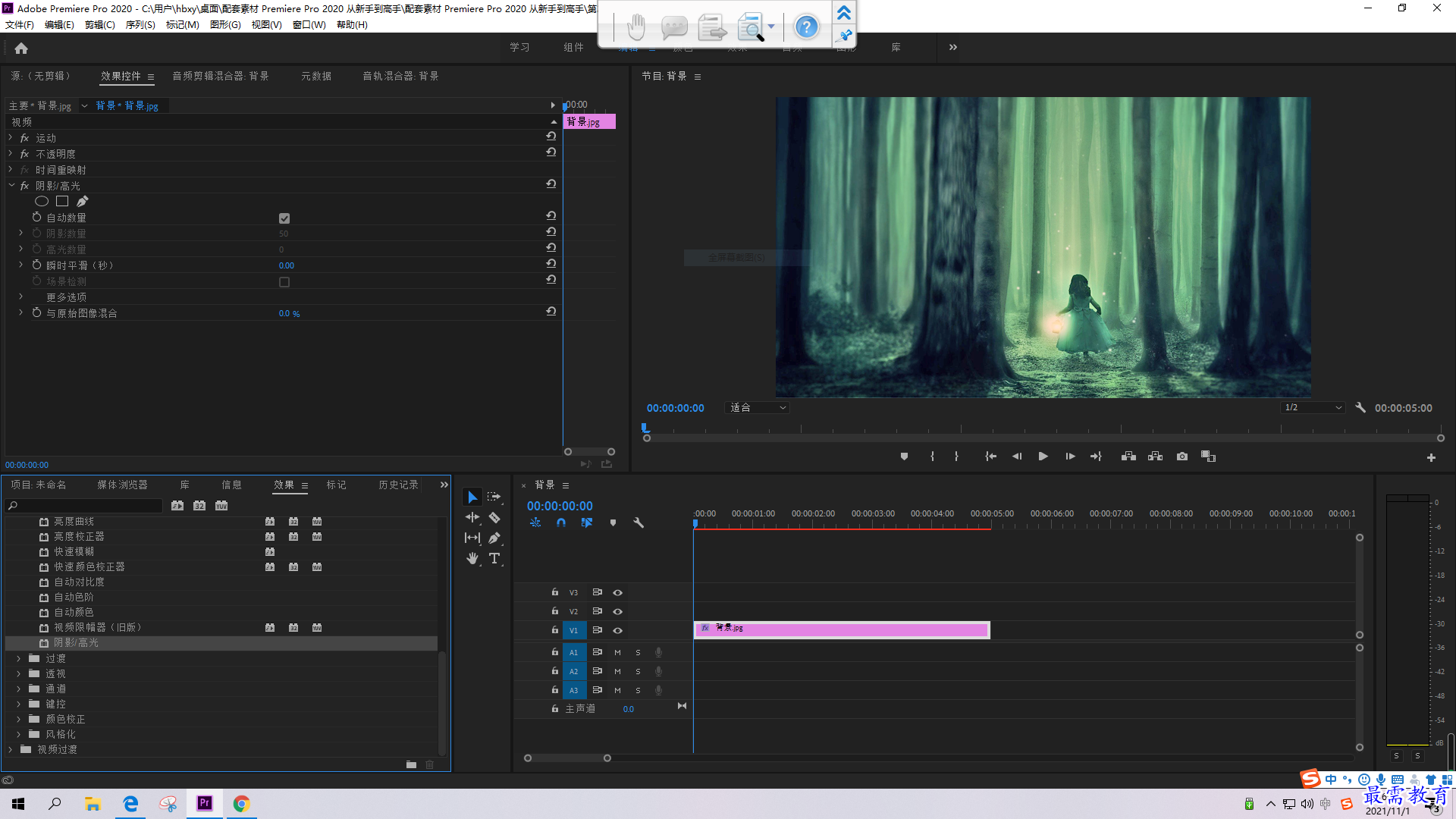Switch to the 组件 workspace
Viewport: 1456px width, 819px height.
click(x=574, y=47)
